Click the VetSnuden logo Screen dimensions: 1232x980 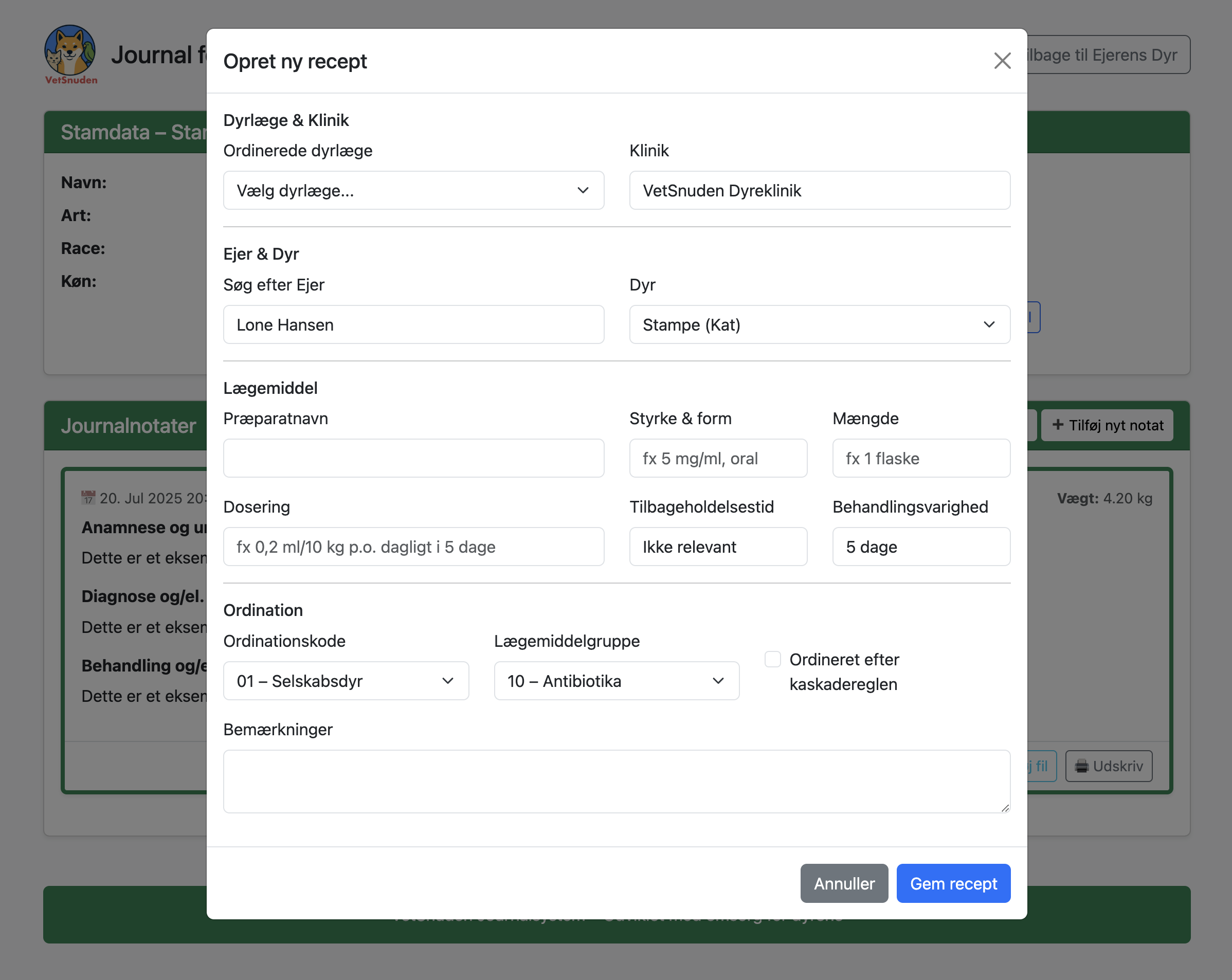(x=71, y=55)
